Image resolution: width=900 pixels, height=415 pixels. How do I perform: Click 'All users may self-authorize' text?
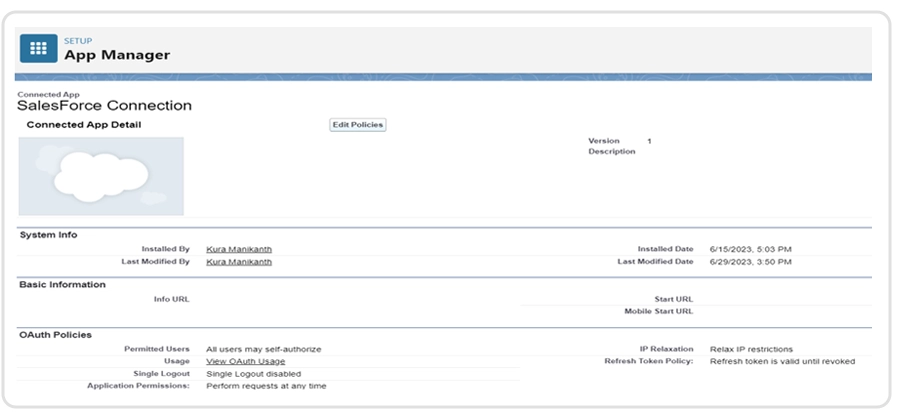[x=263, y=349]
